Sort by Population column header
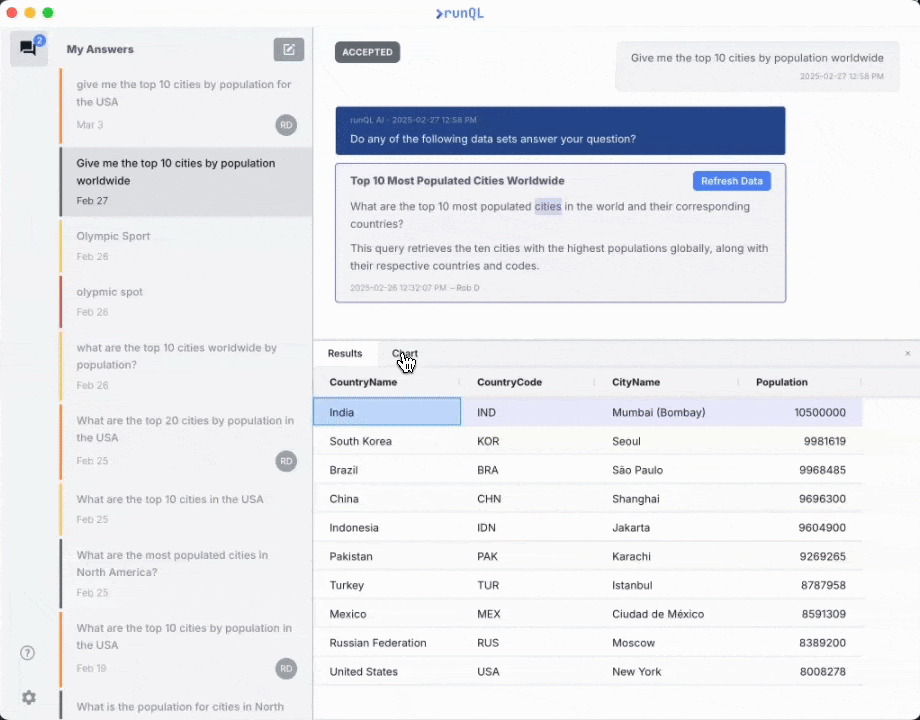 tap(782, 382)
